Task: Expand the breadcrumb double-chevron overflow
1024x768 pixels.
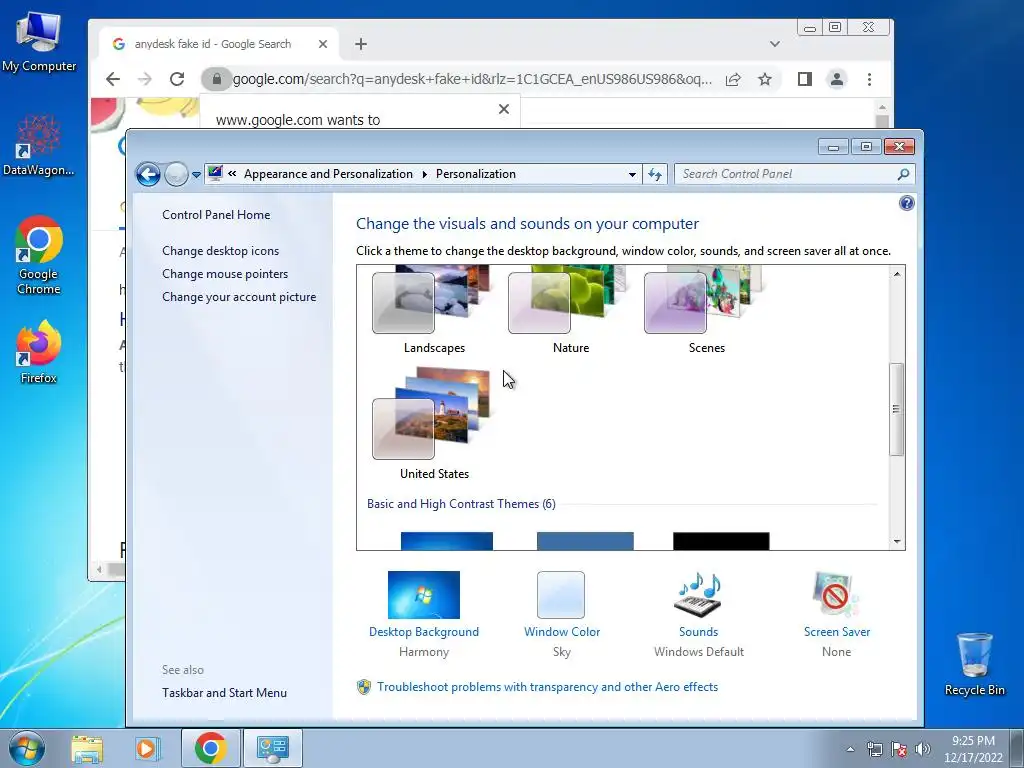Action: 232,174
